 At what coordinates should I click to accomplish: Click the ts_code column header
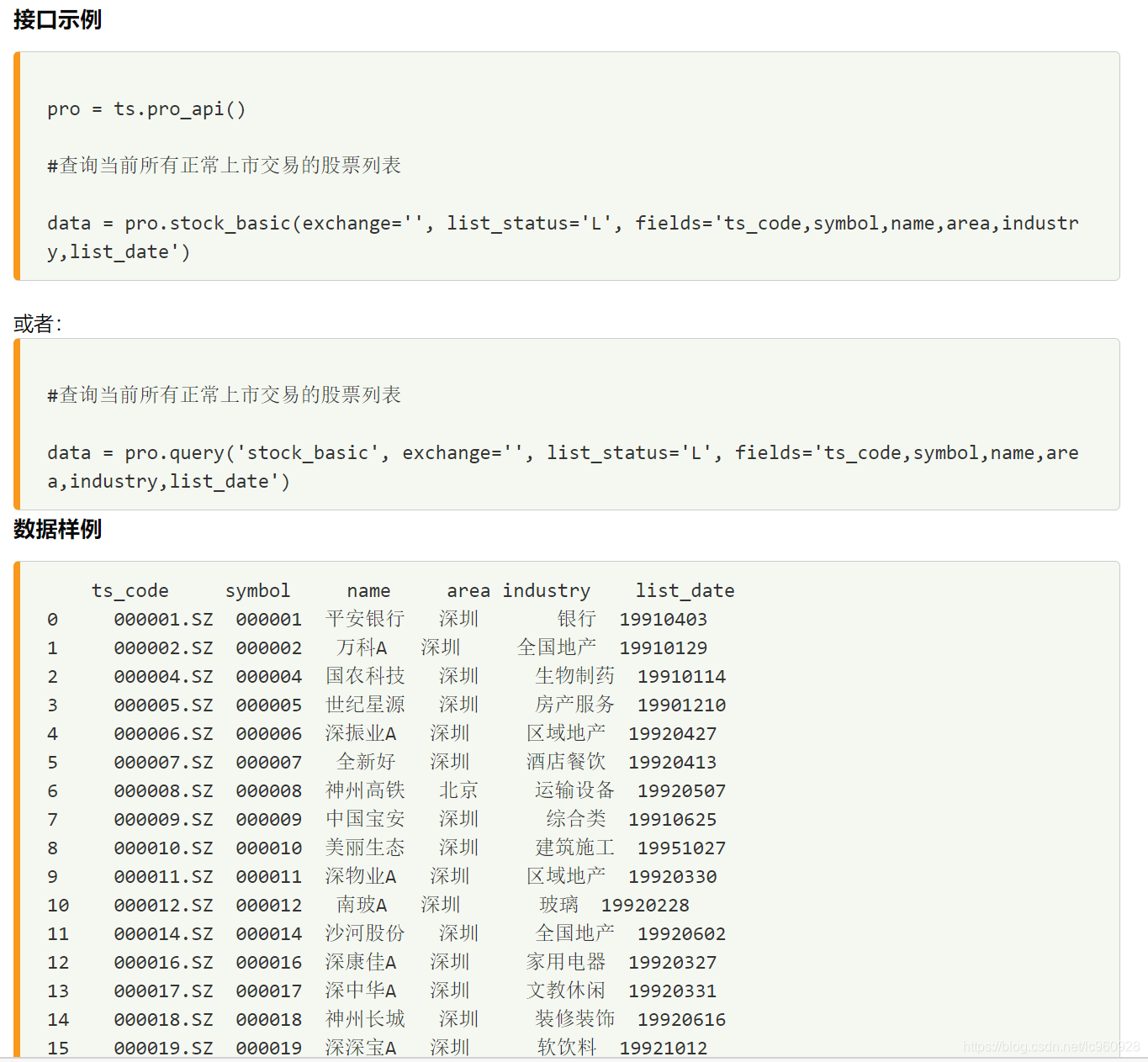coord(130,591)
